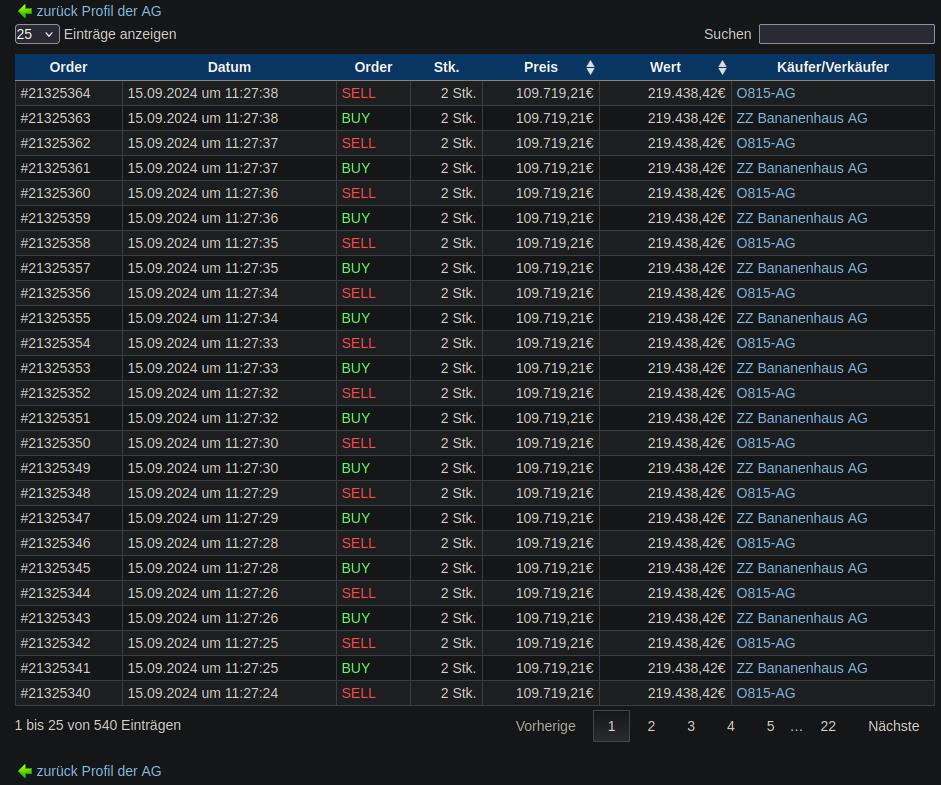This screenshot has width=941, height=785.
Task: Sort by Stk. column header
Action: point(446,67)
